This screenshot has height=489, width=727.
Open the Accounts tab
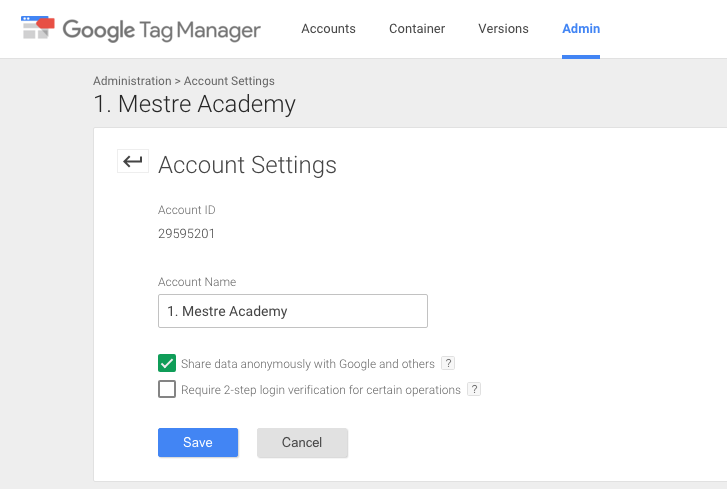[x=328, y=28]
